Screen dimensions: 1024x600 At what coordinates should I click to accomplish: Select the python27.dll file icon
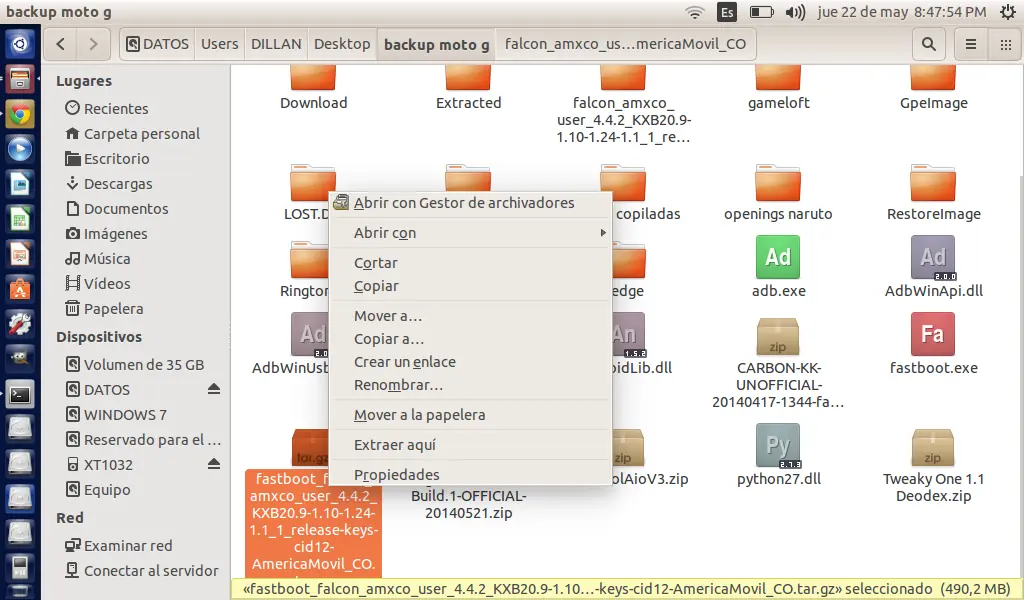[778, 445]
